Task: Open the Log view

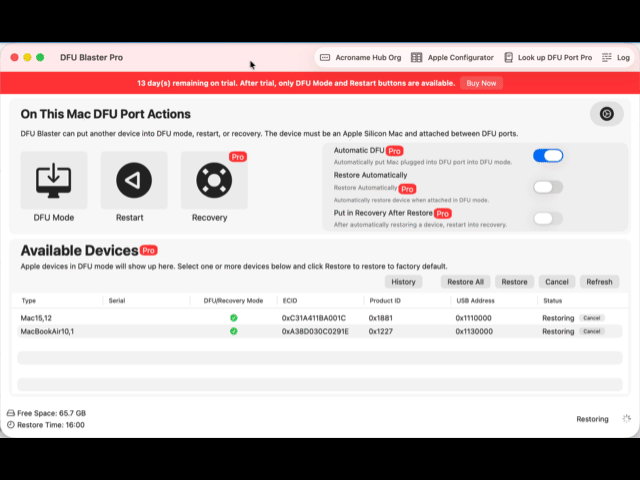Action: click(x=616, y=58)
